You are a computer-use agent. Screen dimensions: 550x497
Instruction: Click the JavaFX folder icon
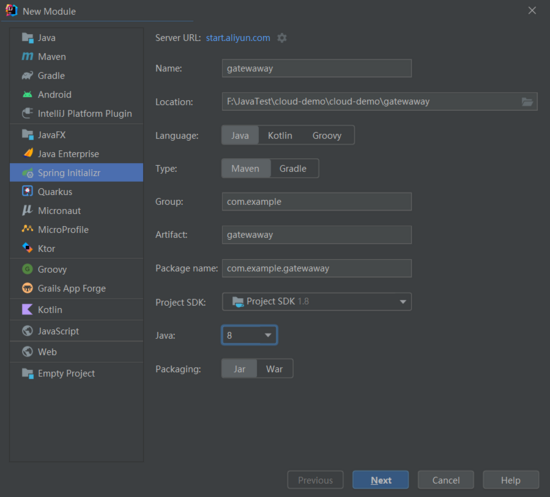pyautogui.click(x=27, y=135)
